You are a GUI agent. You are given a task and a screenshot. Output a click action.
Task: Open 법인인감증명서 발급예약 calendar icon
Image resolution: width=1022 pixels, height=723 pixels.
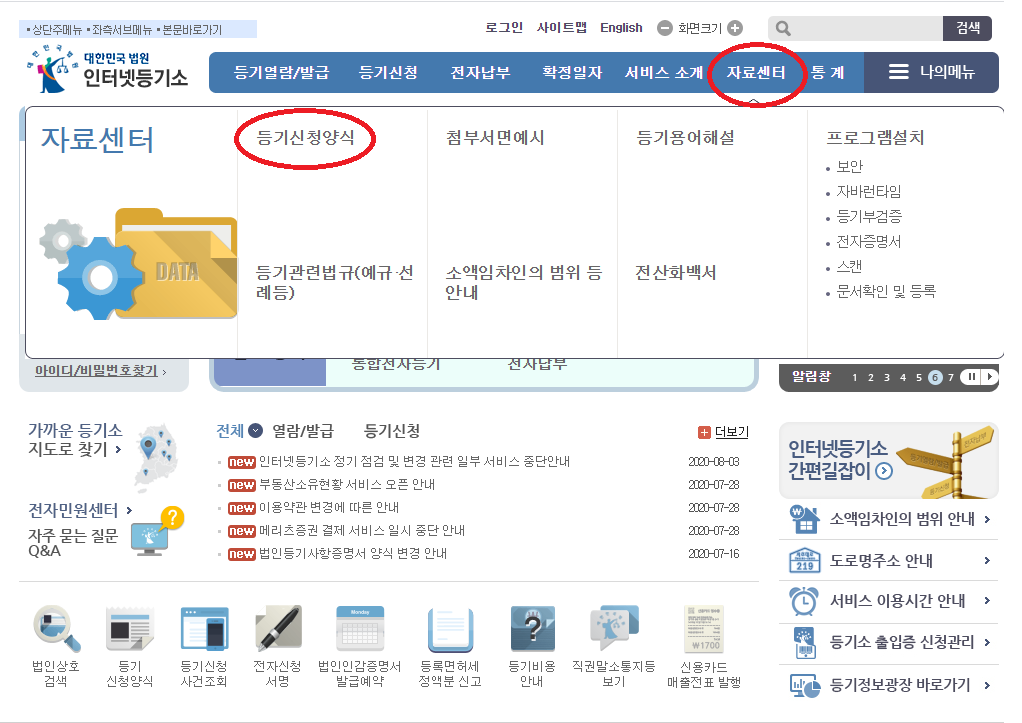tap(360, 629)
